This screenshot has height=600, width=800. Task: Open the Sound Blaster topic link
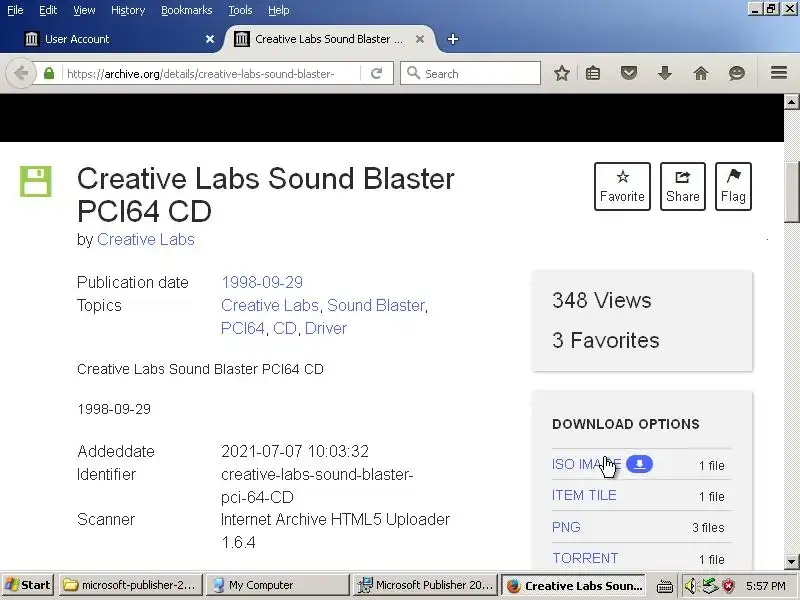[x=376, y=305]
